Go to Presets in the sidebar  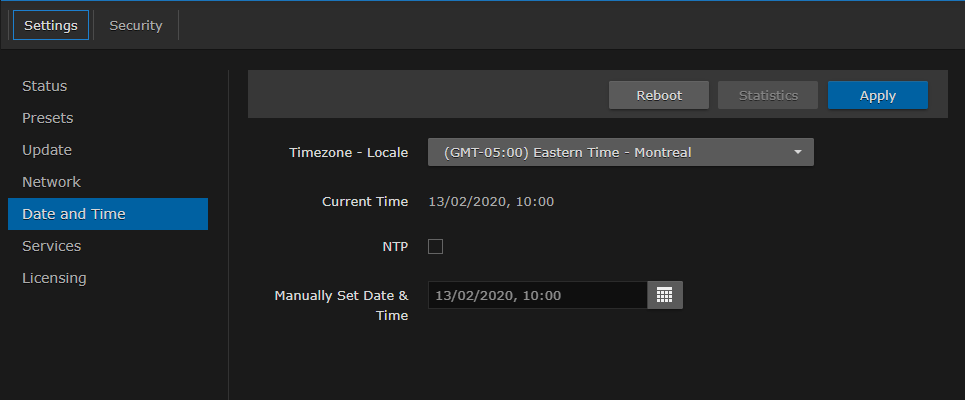[x=48, y=118]
